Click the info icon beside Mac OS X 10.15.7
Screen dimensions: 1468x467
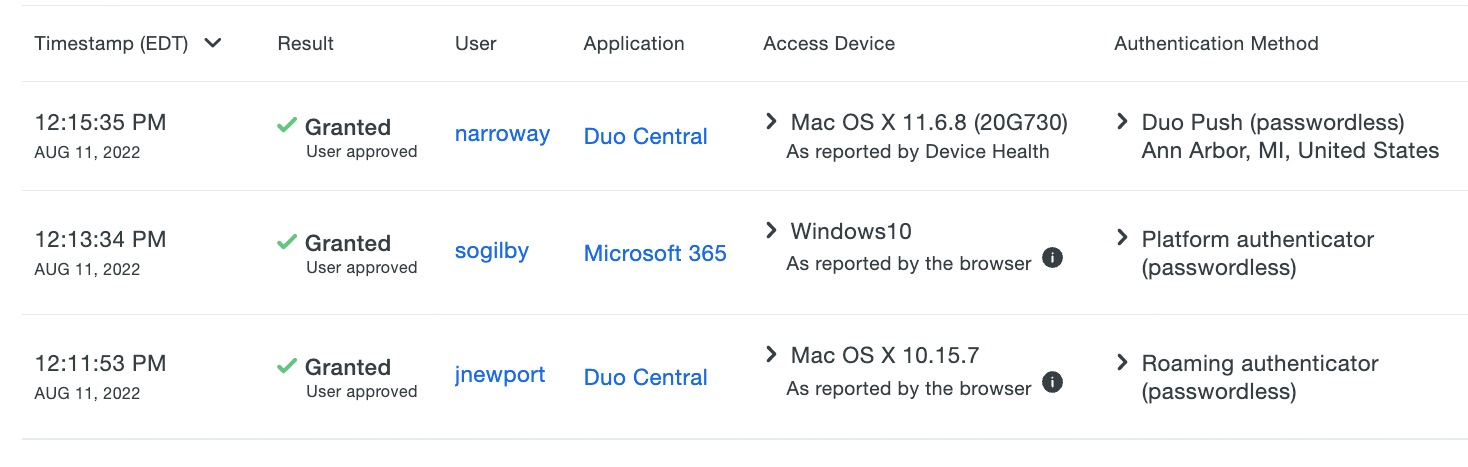[1052, 382]
